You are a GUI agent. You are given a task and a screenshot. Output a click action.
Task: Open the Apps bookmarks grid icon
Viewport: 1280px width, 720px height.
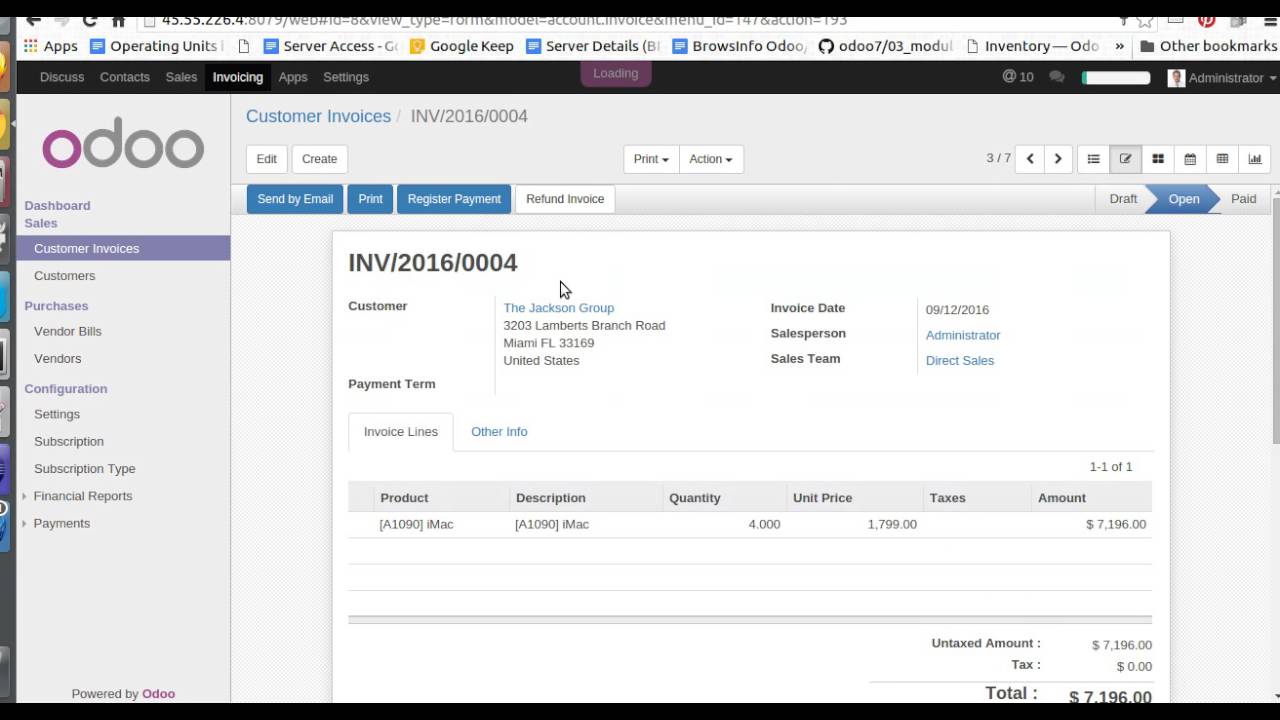(x=30, y=46)
